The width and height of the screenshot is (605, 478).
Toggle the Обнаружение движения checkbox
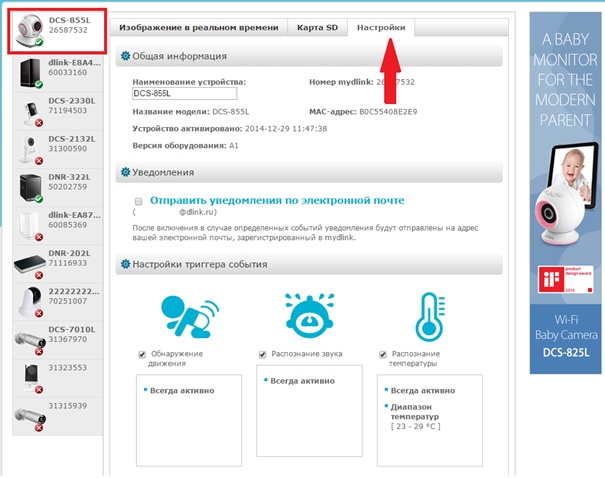pyautogui.click(x=143, y=355)
